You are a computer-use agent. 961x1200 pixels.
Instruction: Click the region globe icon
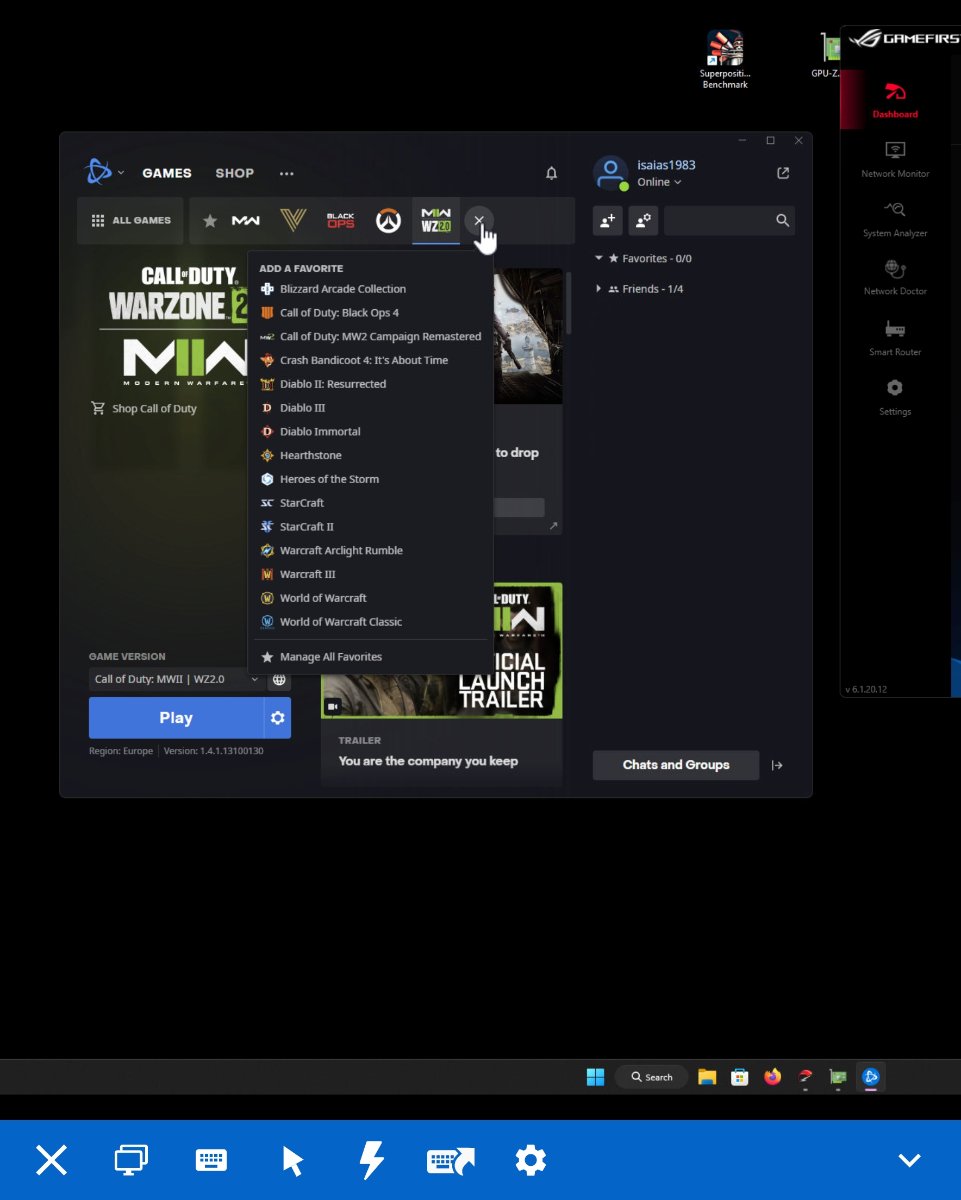(x=279, y=679)
